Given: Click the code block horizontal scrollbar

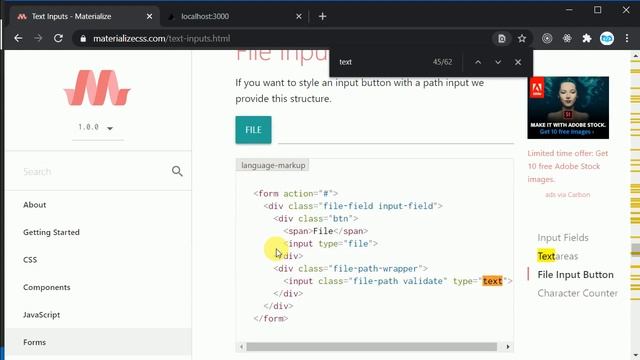Looking at the screenshot, I should click(371, 347).
